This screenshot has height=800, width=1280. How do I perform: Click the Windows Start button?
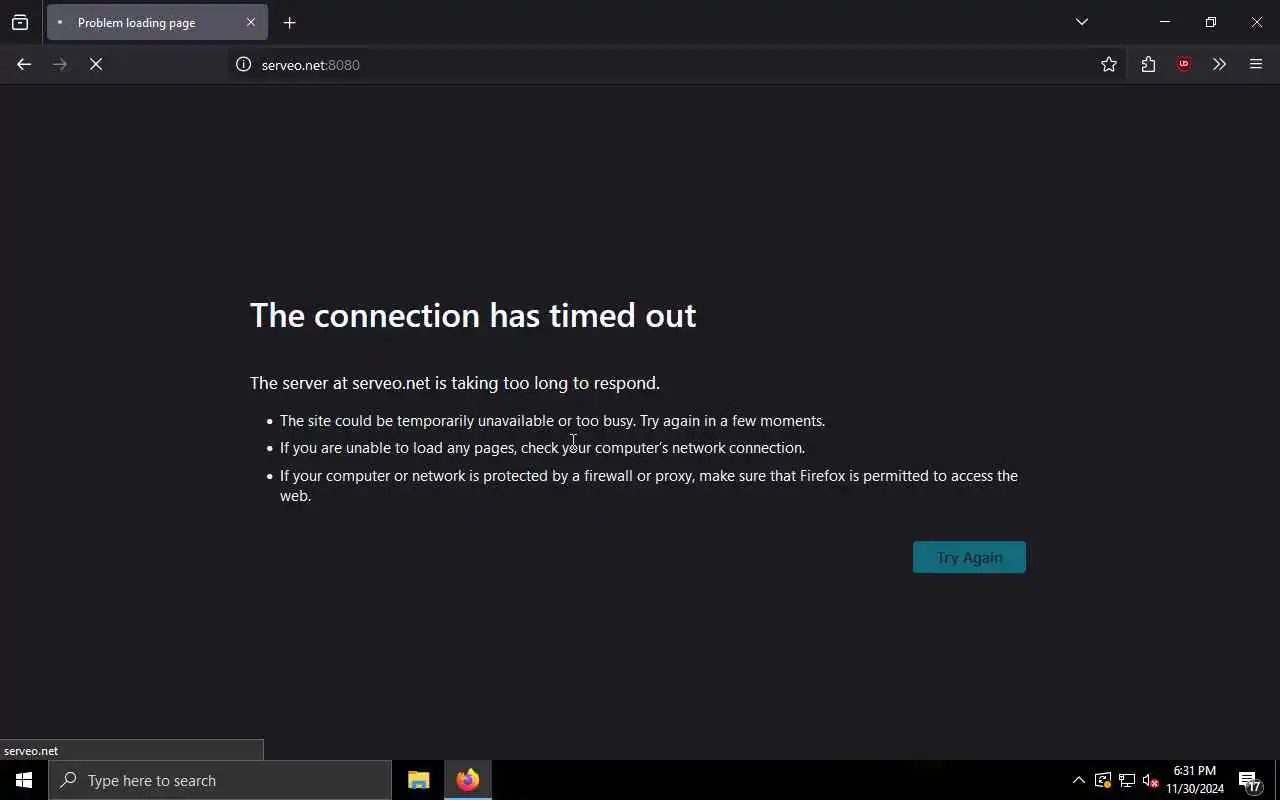coord(24,780)
